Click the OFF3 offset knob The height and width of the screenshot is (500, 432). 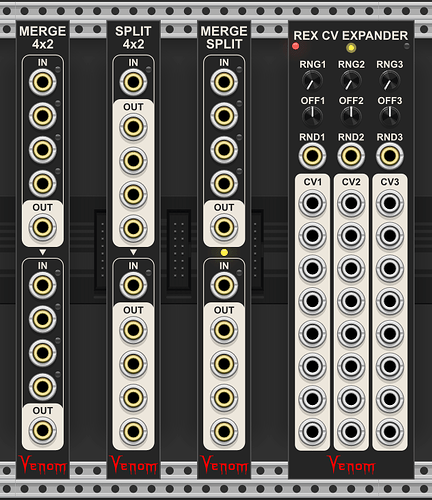(x=390, y=116)
